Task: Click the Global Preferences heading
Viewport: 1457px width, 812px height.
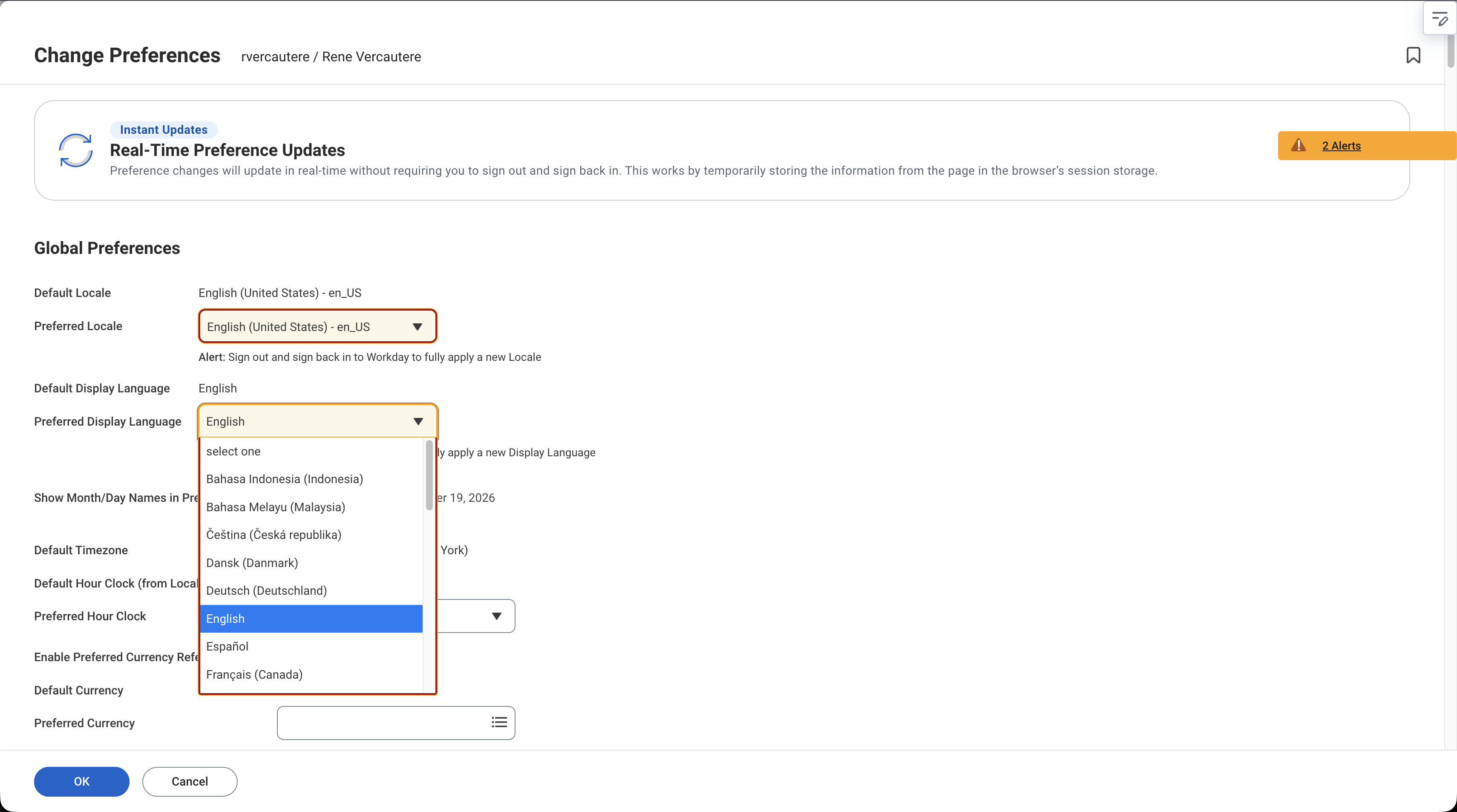Action: [x=107, y=248]
